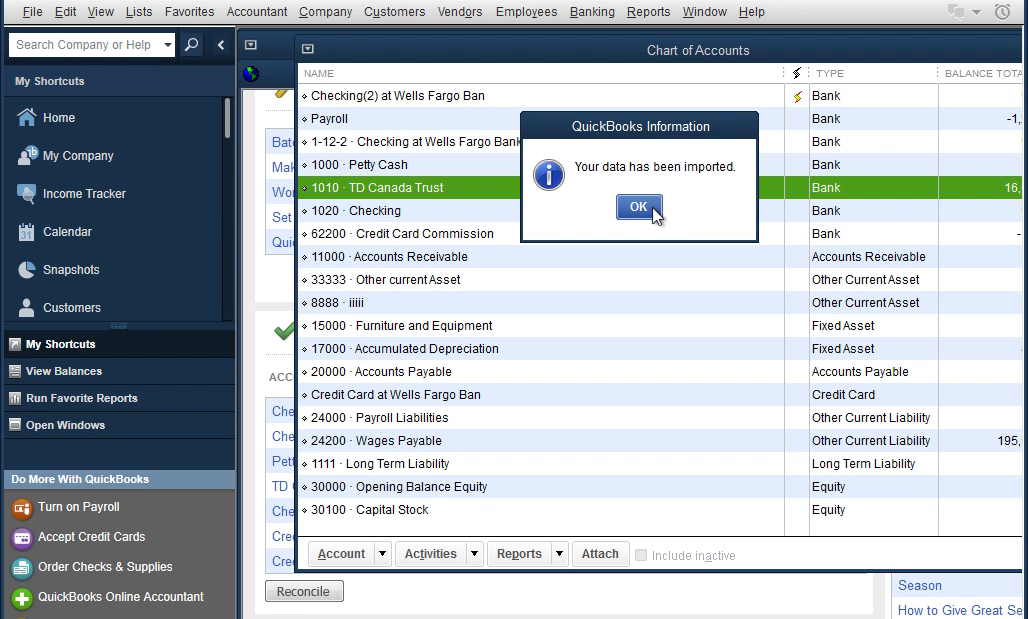Click the NAME column header

[x=319, y=73]
